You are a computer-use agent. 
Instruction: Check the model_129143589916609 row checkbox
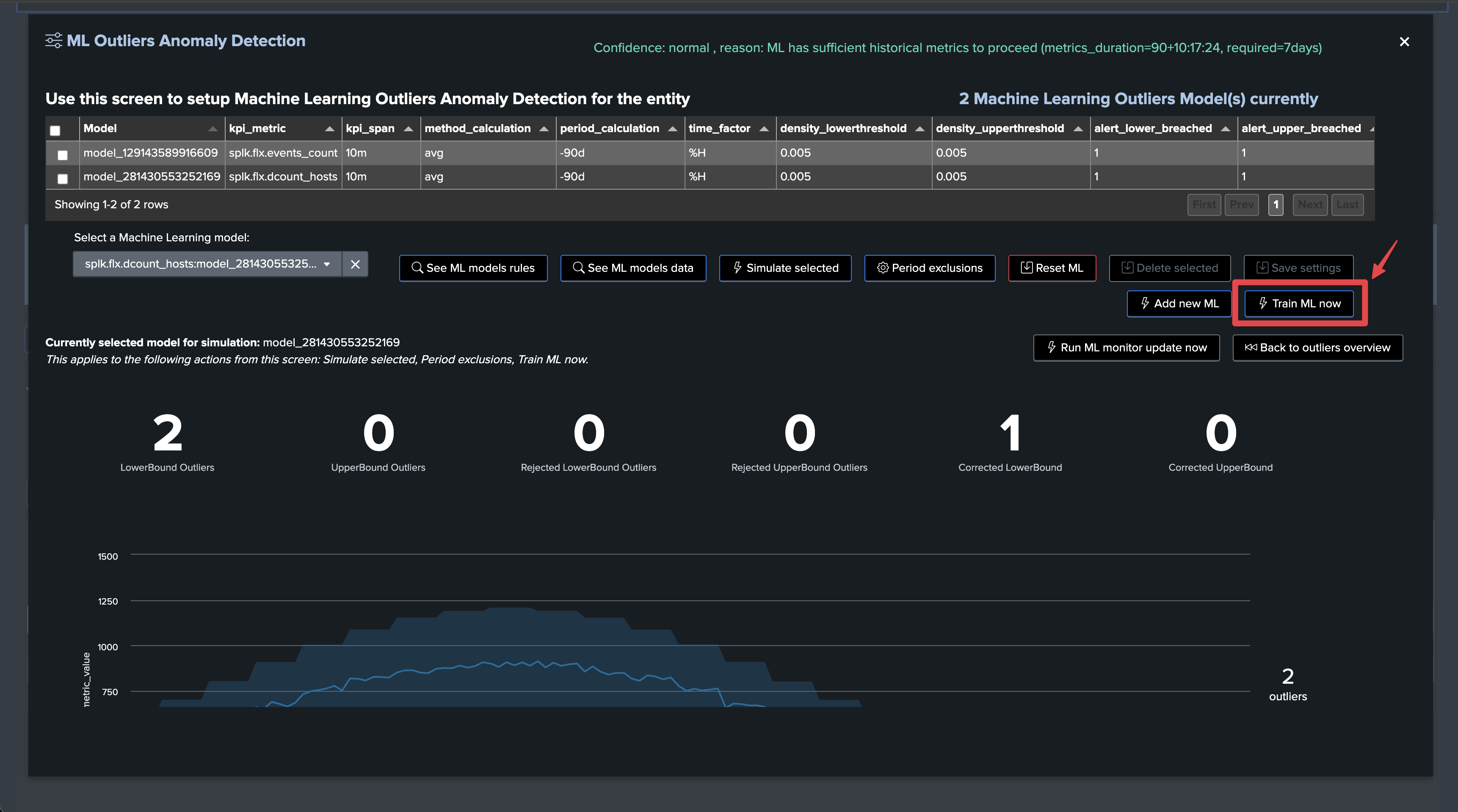click(x=63, y=155)
